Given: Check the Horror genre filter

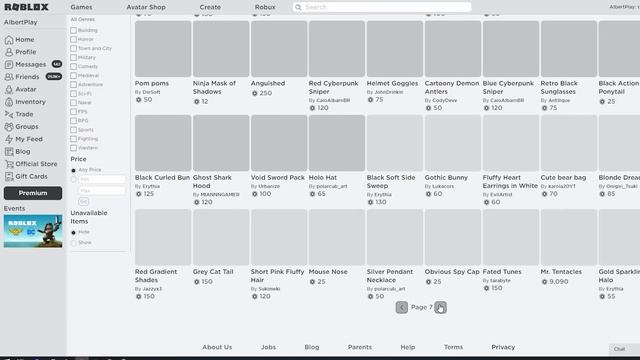Looking at the screenshot, I should click(73, 39).
